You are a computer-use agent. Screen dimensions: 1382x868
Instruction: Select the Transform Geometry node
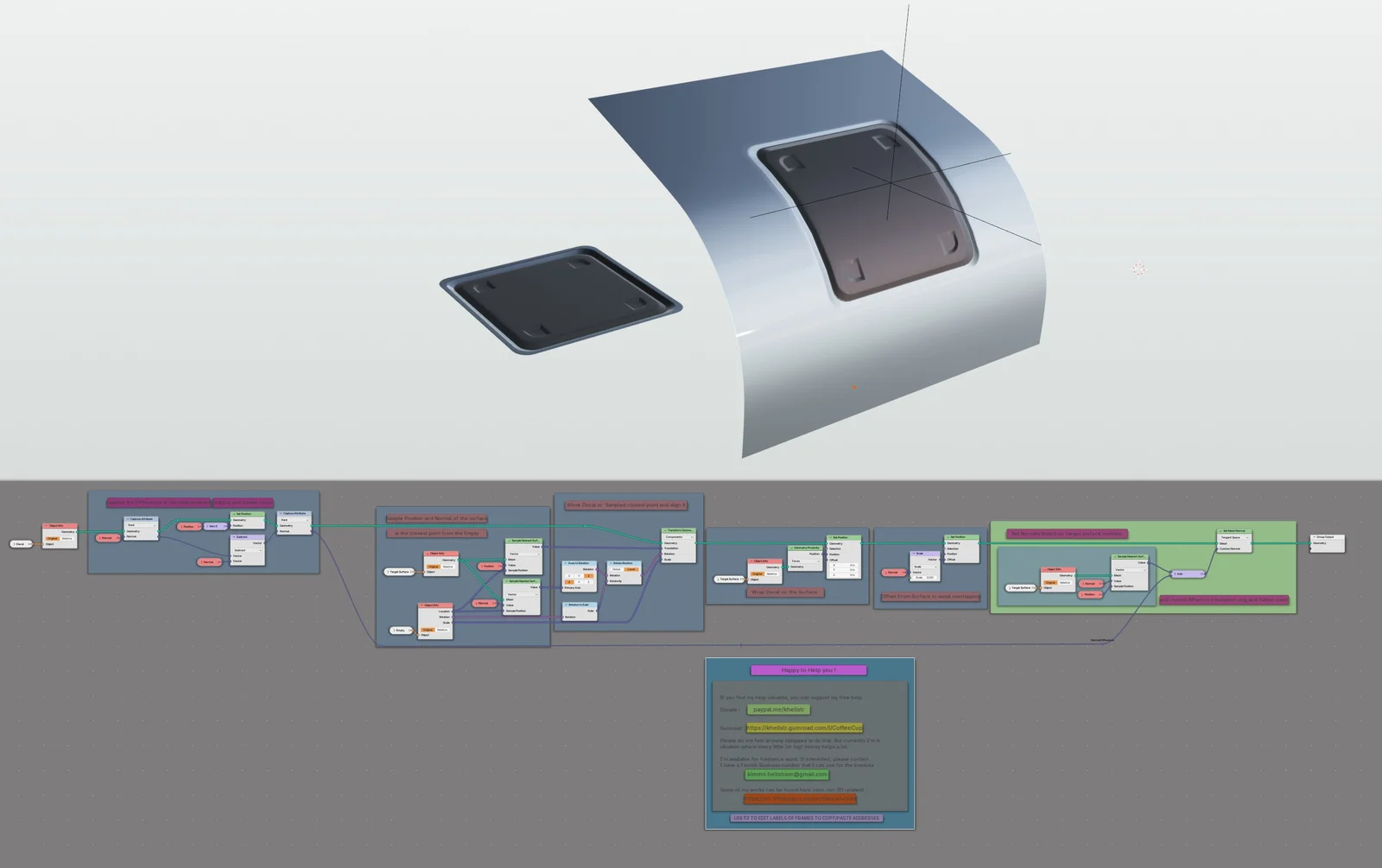678,530
